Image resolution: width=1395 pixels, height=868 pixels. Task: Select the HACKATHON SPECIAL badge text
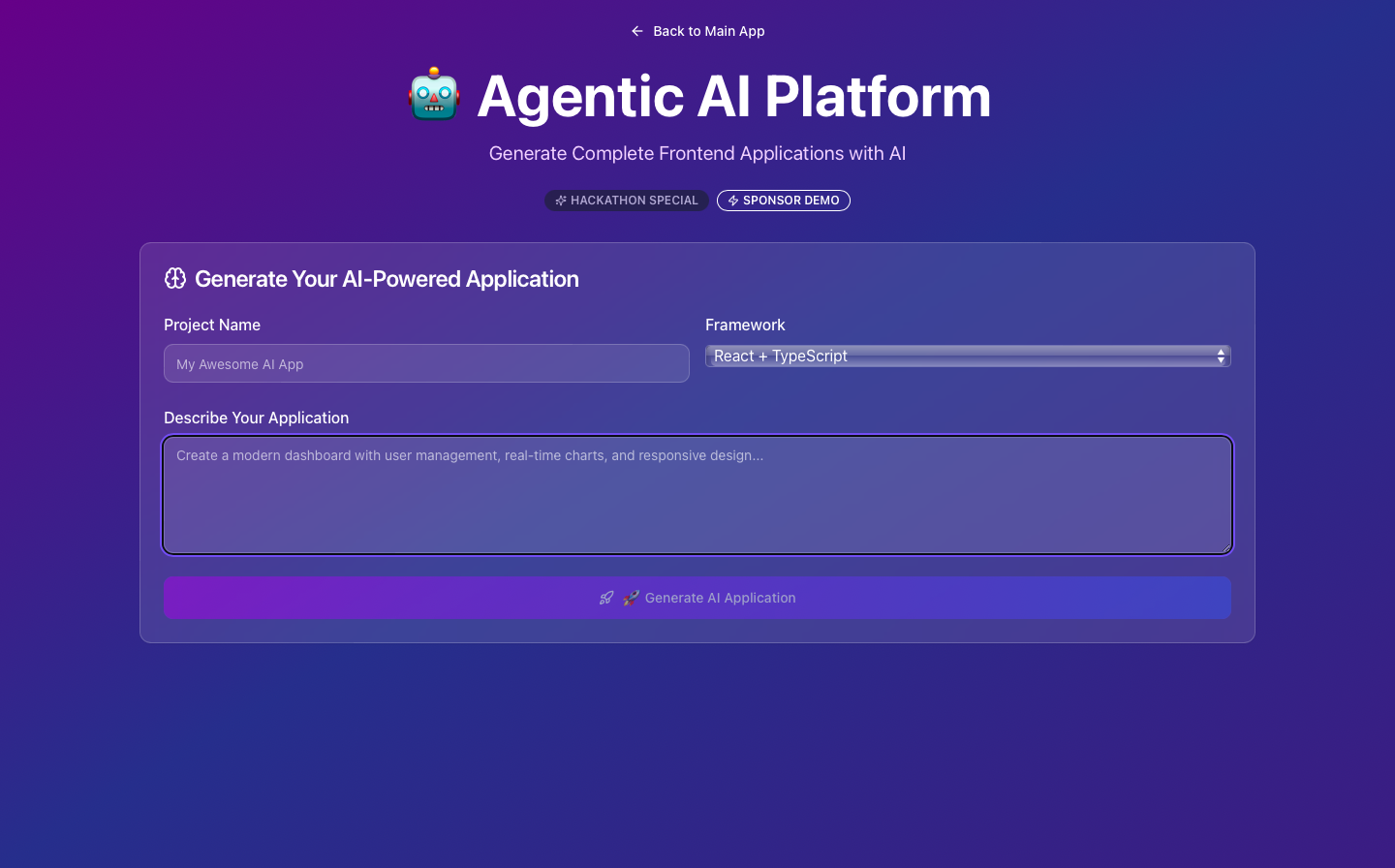click(634, 201)
